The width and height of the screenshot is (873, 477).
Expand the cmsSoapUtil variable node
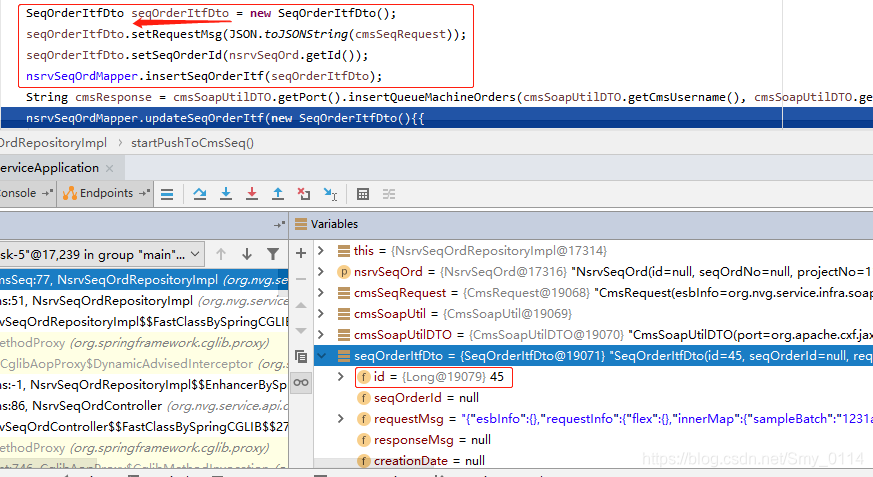(321, 313)
